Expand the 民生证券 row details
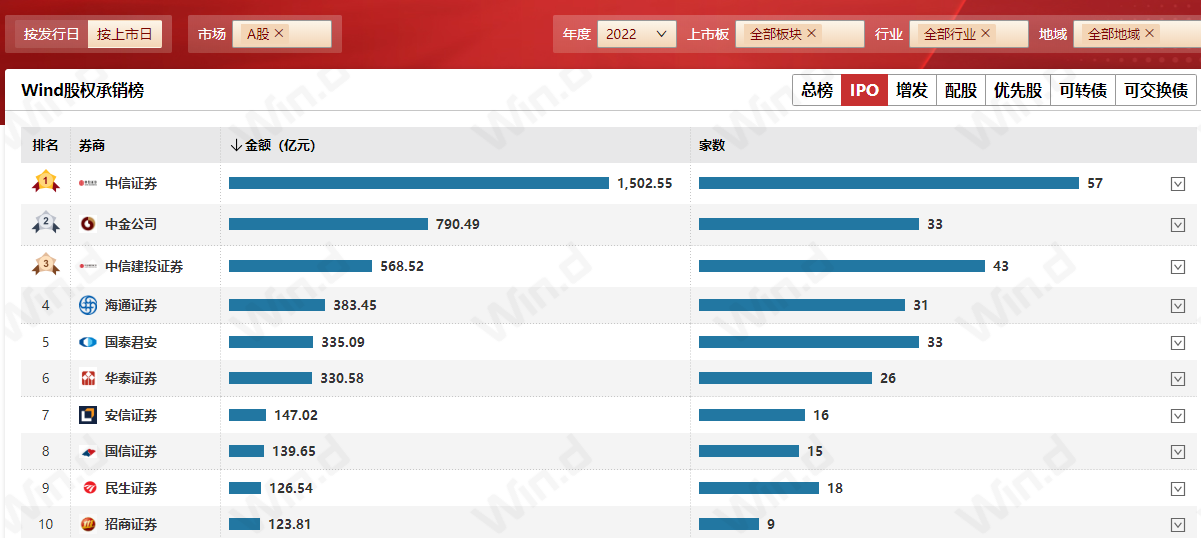The height and width of the screenshot is (538, 1201). 1178,489
